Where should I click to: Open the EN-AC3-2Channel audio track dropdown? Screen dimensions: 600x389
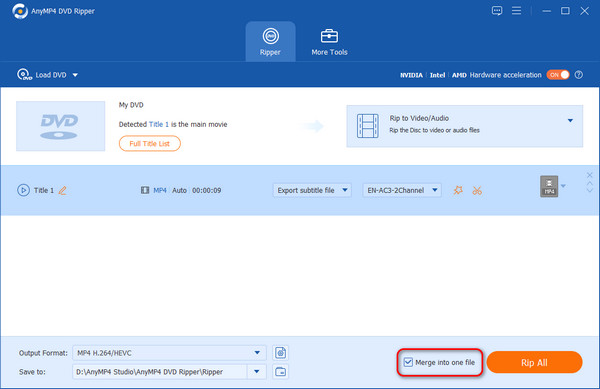coord(402,190)
